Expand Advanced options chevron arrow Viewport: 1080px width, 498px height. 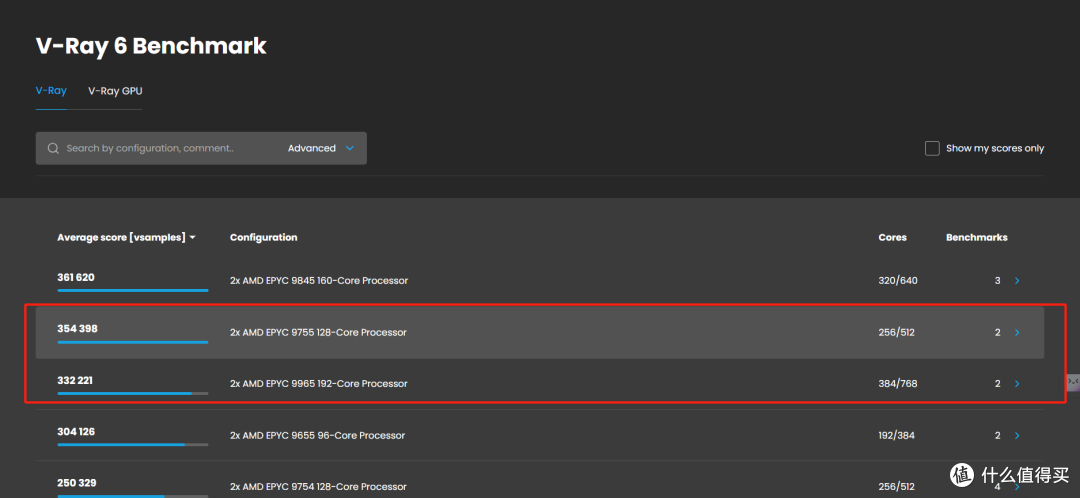point(349,148)
